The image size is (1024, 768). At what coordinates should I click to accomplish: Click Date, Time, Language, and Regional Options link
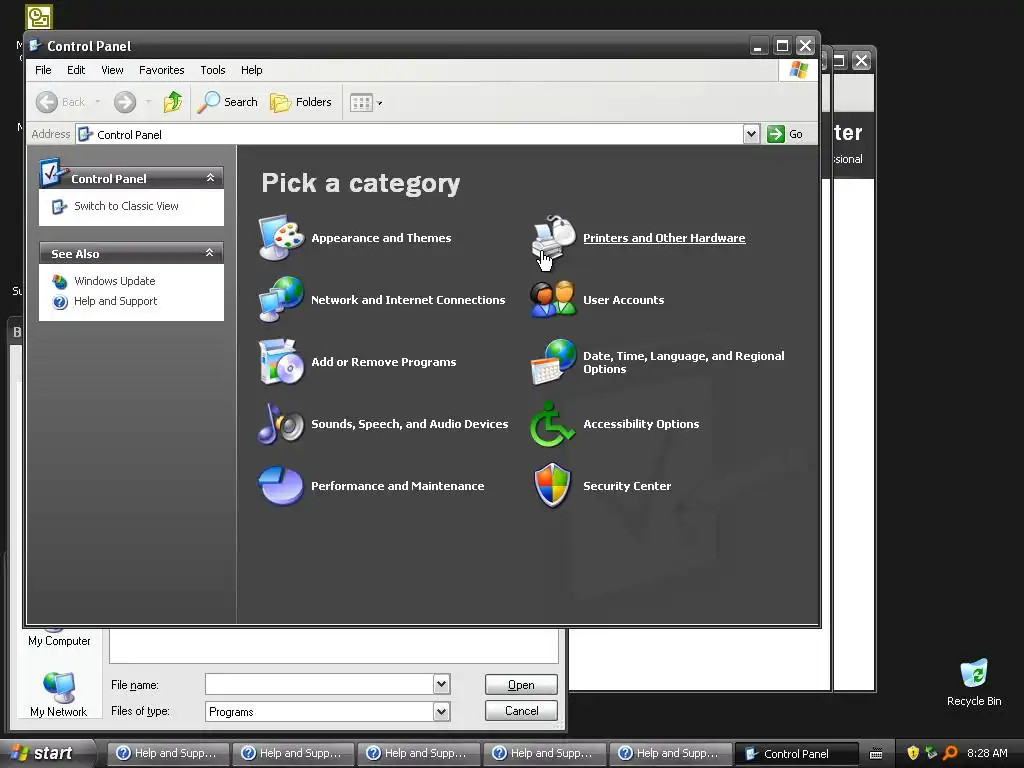click(x=684, y=362)
